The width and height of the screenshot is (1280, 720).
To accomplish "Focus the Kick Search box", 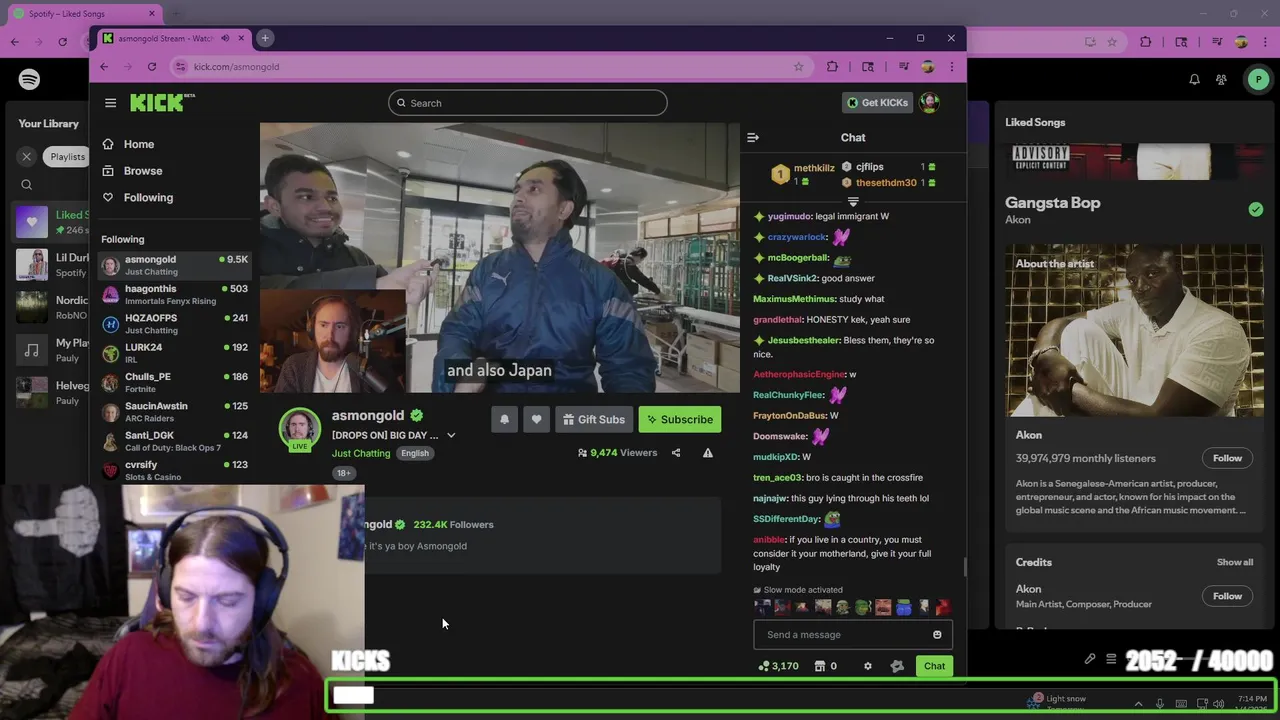I will [528, 103].
